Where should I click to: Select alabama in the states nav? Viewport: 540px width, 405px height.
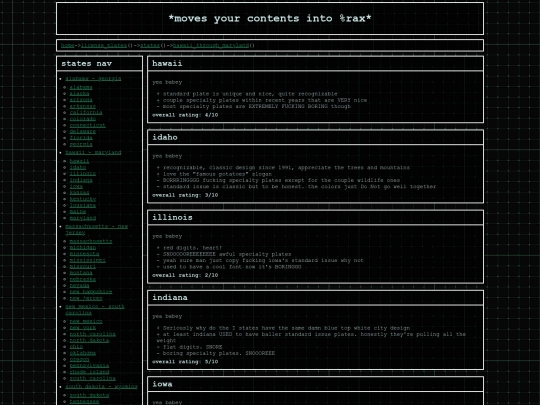click(81, 87)
